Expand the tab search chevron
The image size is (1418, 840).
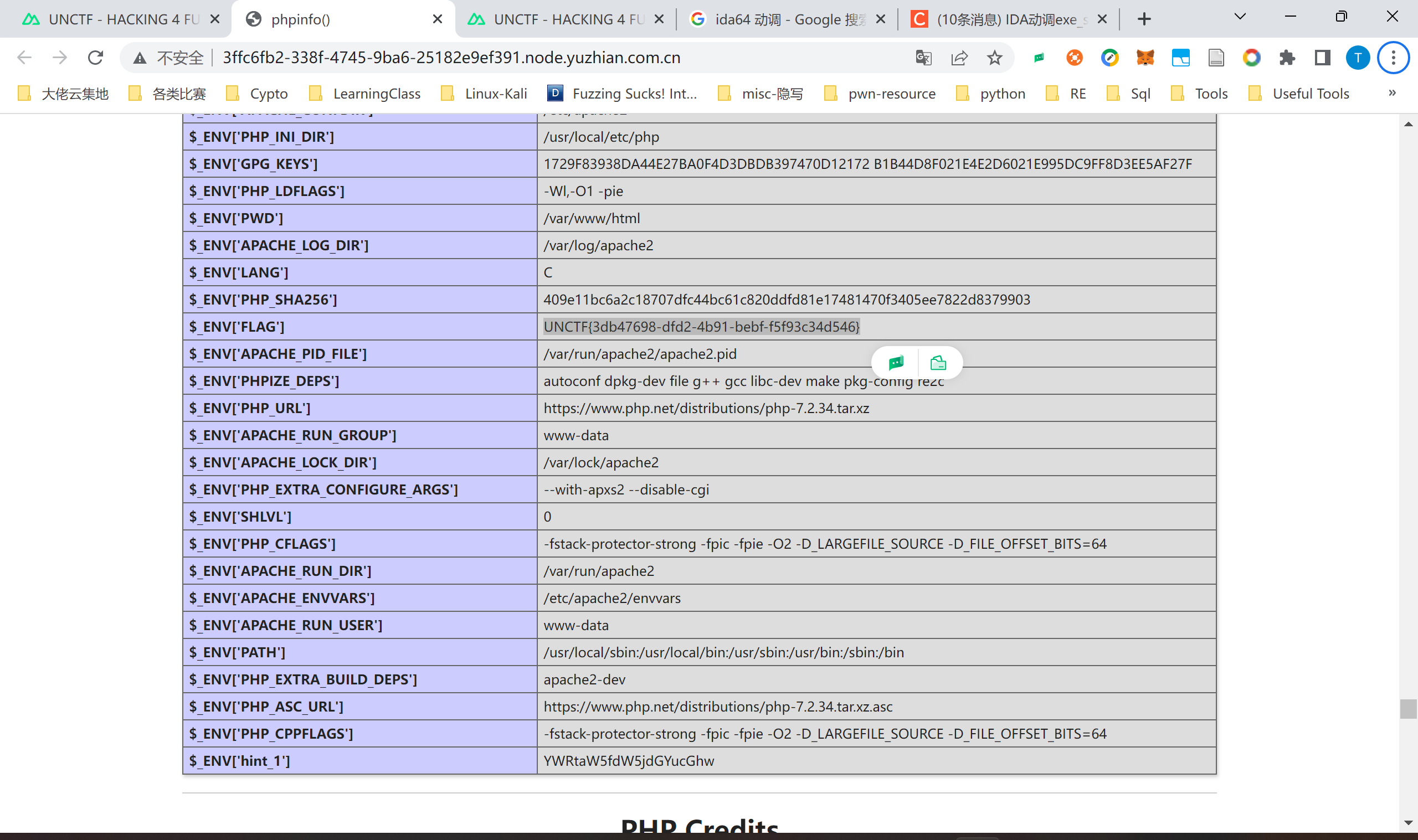[1240, 17]
